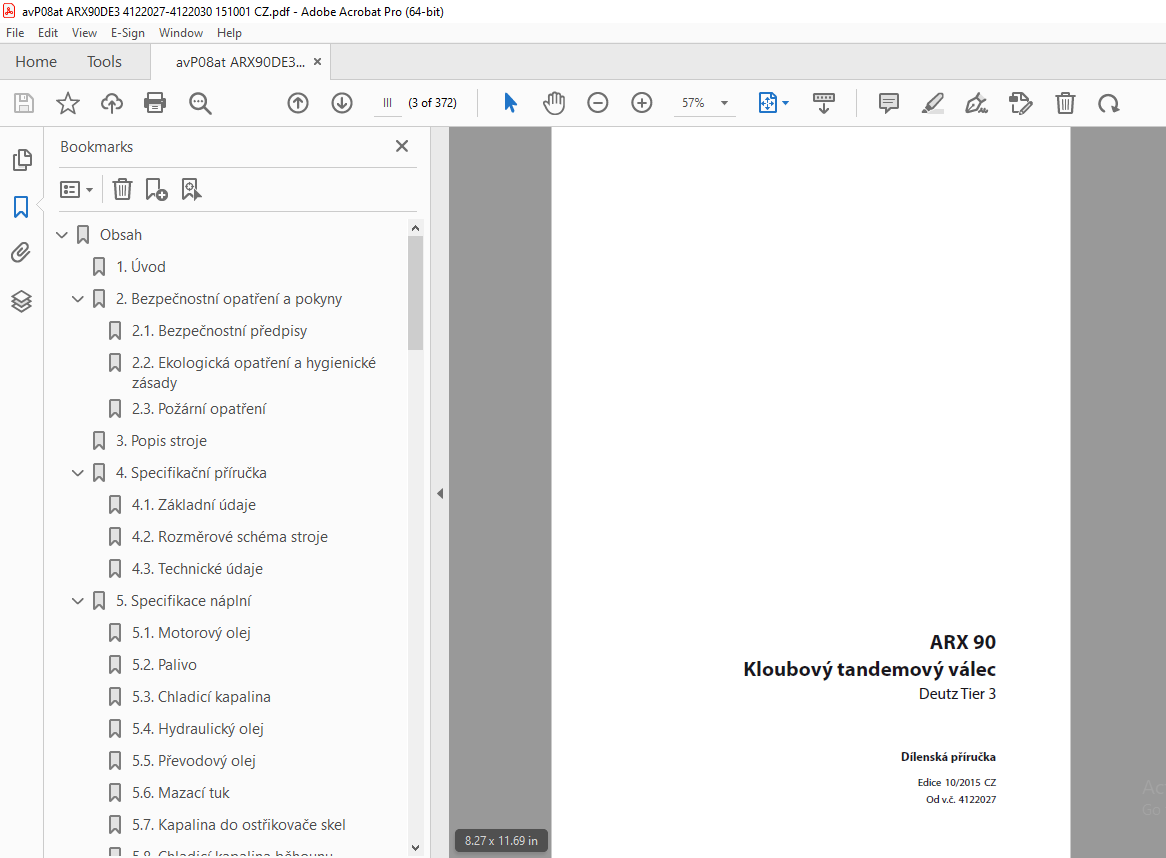Collapse 4. Specifikační příručka section
The height and width of the screenshot is (858, 1166).
coord(77,473)
